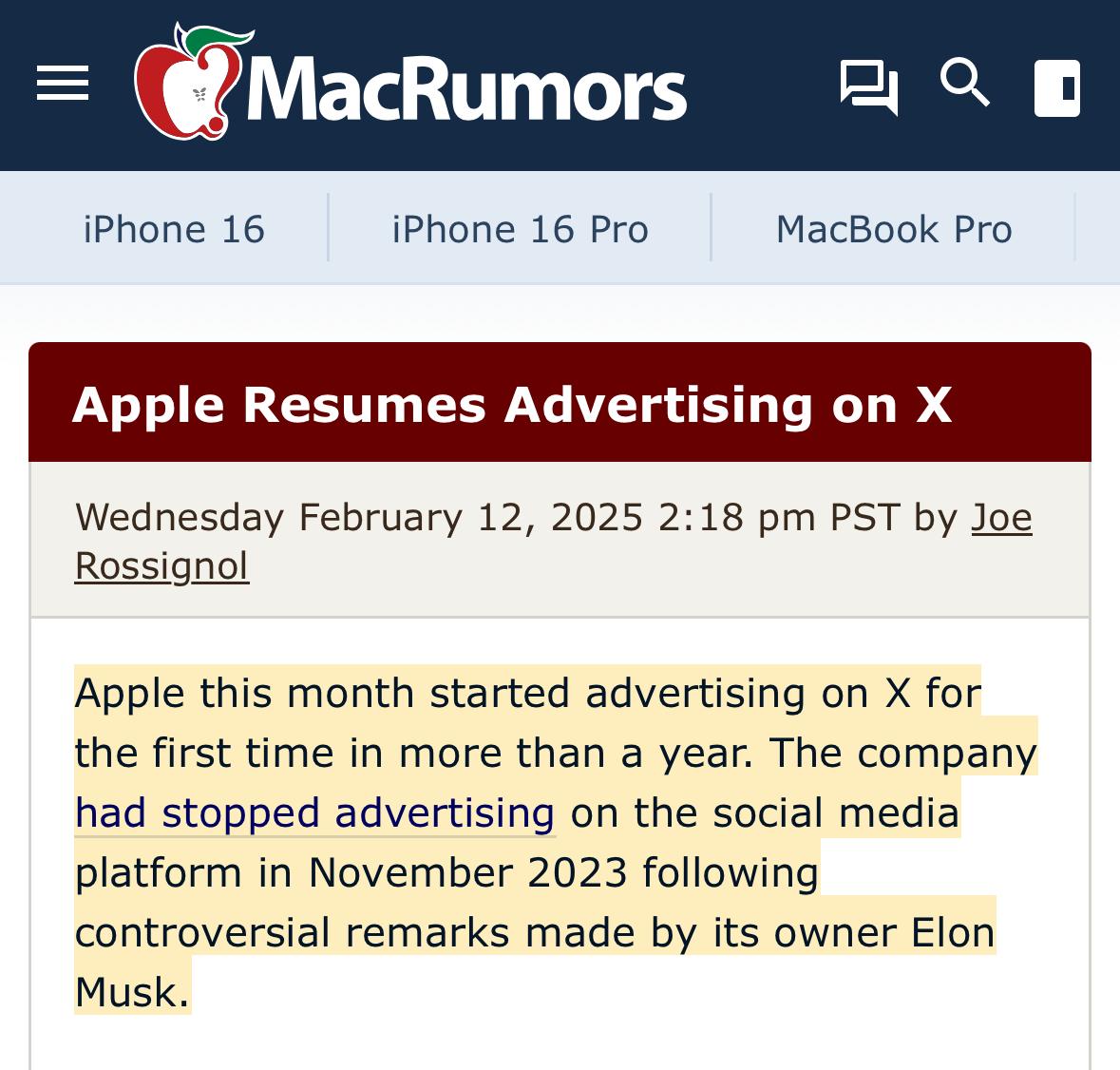Open the hamburger navigation menu
Screen dimensions: 1120x1070
pos(63,84)
